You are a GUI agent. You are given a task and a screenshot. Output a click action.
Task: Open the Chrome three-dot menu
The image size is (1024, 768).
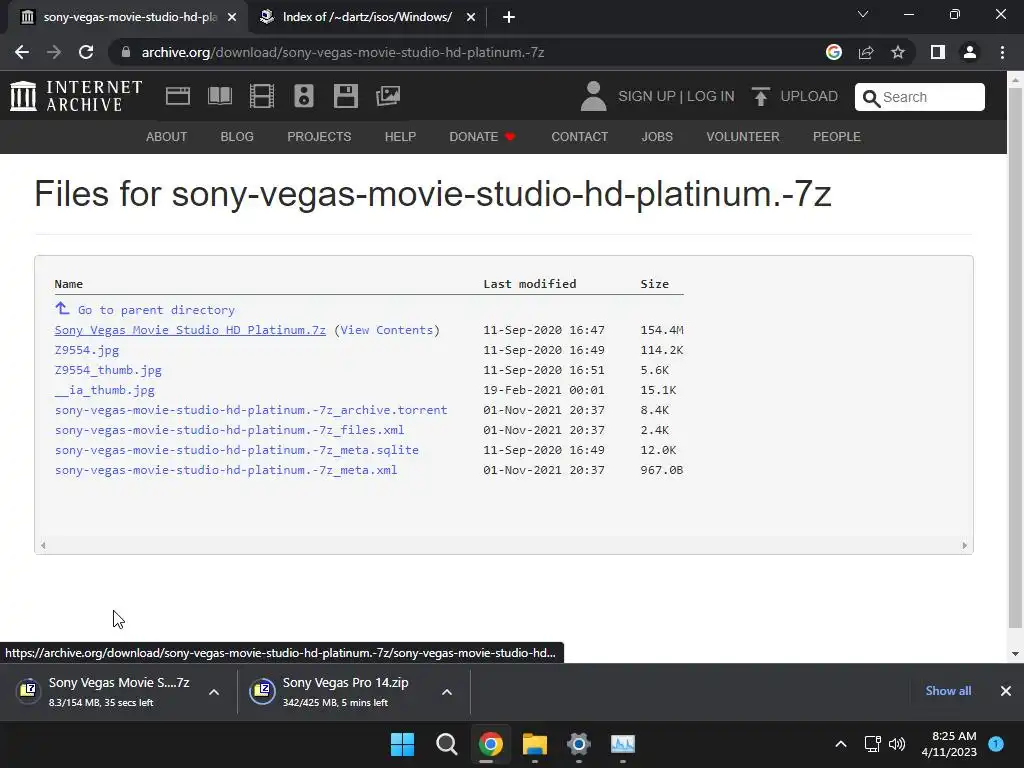(1002, 52)
